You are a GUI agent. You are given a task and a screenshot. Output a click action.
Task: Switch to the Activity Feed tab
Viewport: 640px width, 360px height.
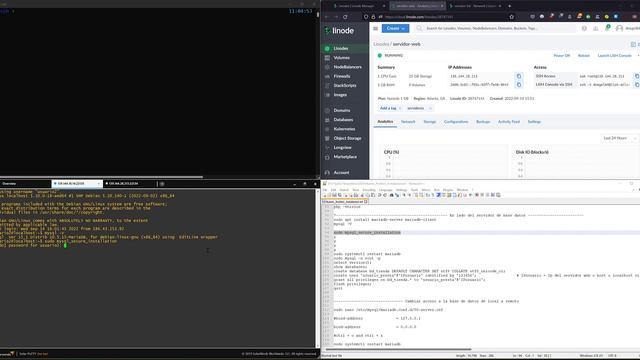click(509, 122)
